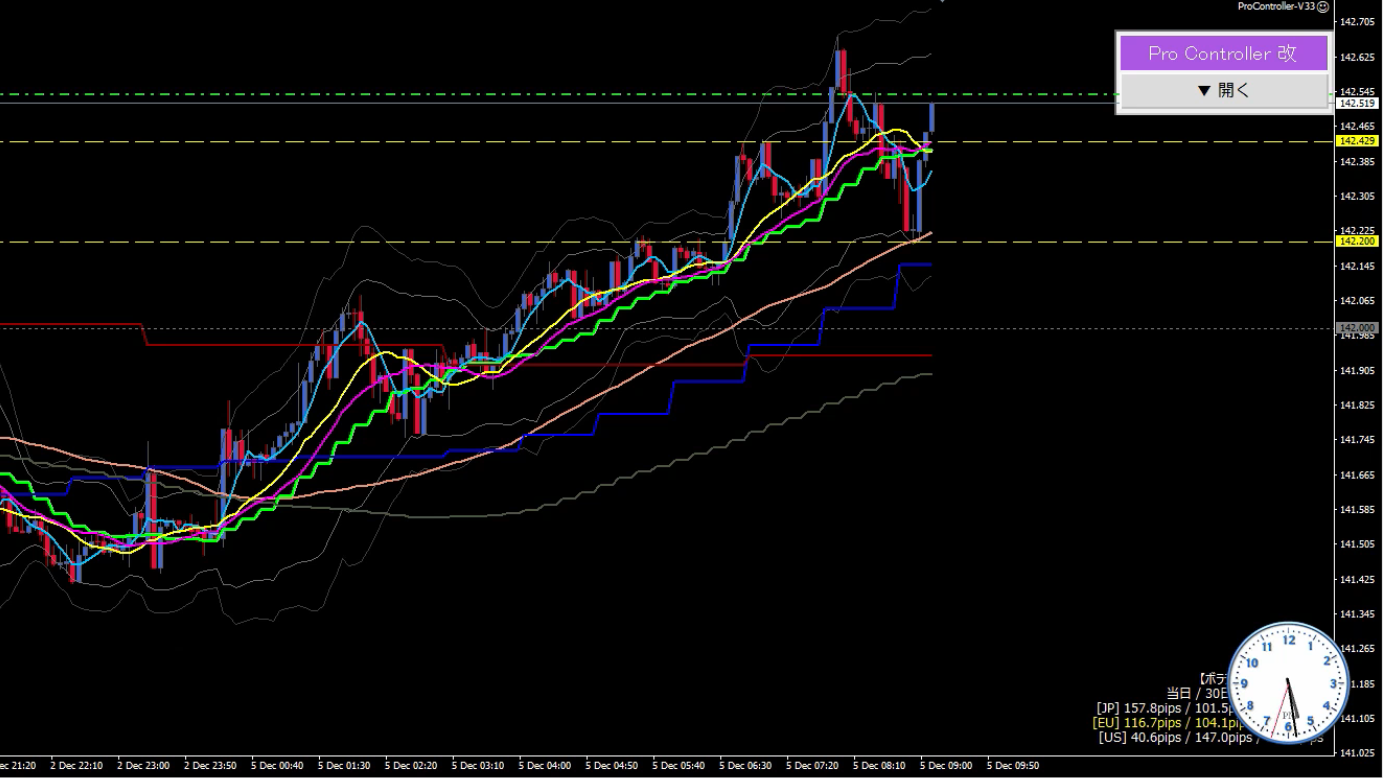Click the 141.345 price scale value
1383x778 pixels.
(1358, 614)
